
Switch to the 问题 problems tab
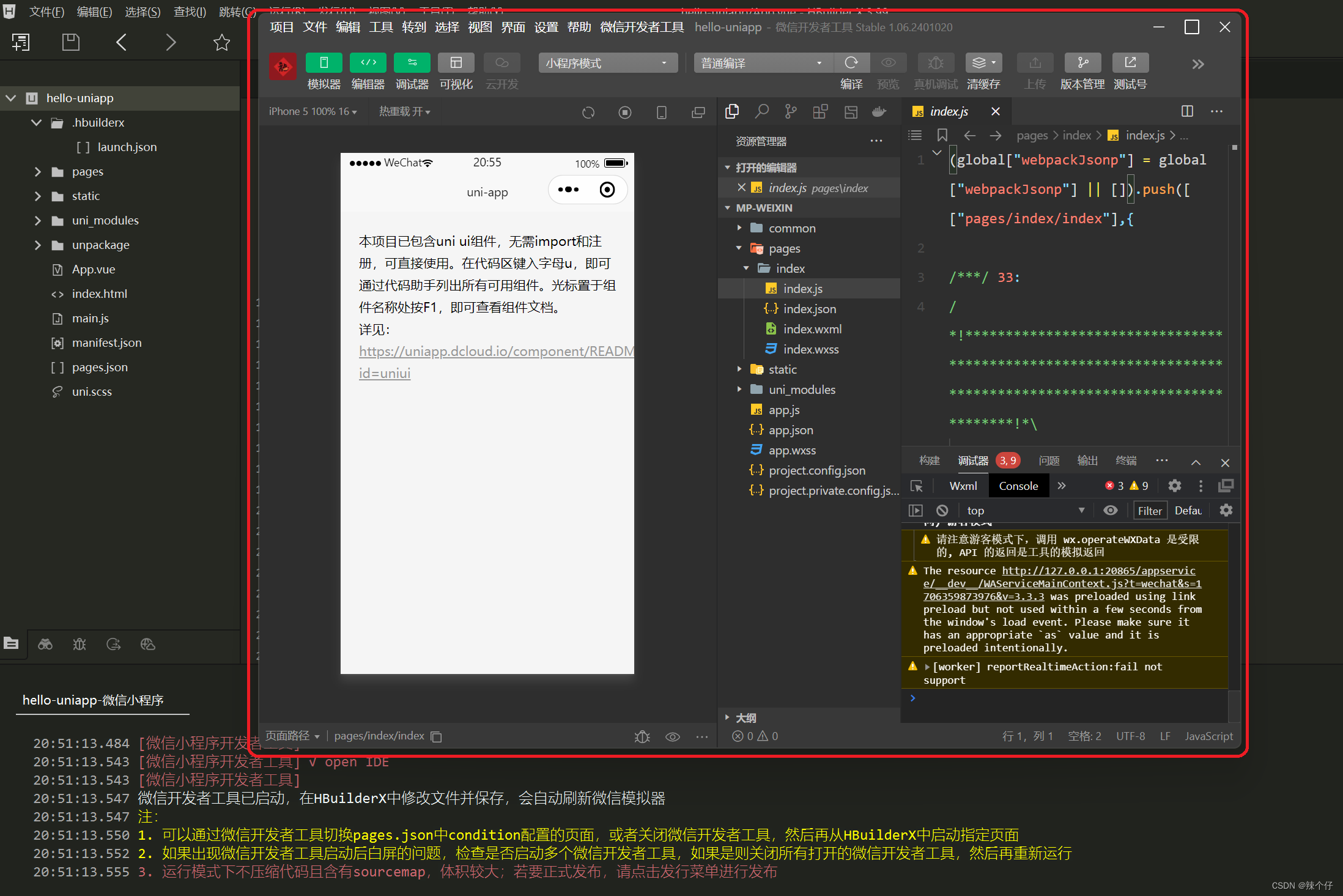pyautogui.click(x=1049, y=461)
